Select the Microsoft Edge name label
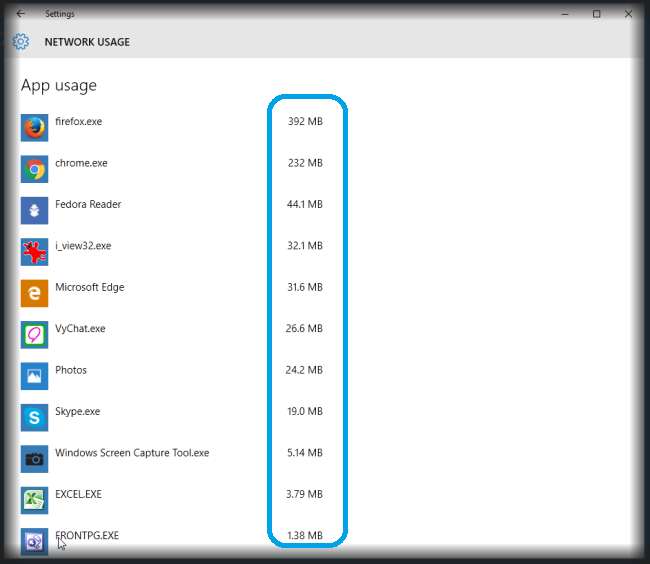This screenshot has height=564, width=650. point(90,287)
